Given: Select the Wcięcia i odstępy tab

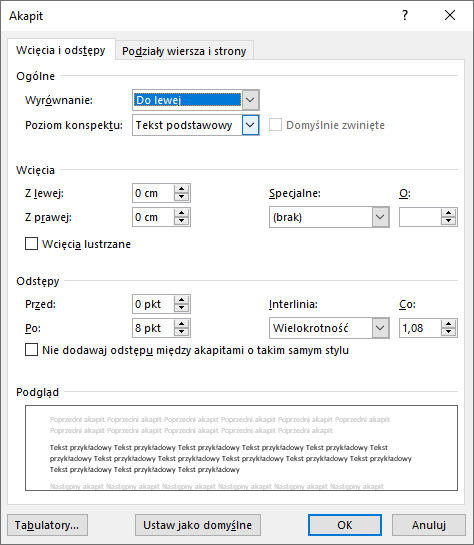Looking at the screenshot, I should pos(61,50).
